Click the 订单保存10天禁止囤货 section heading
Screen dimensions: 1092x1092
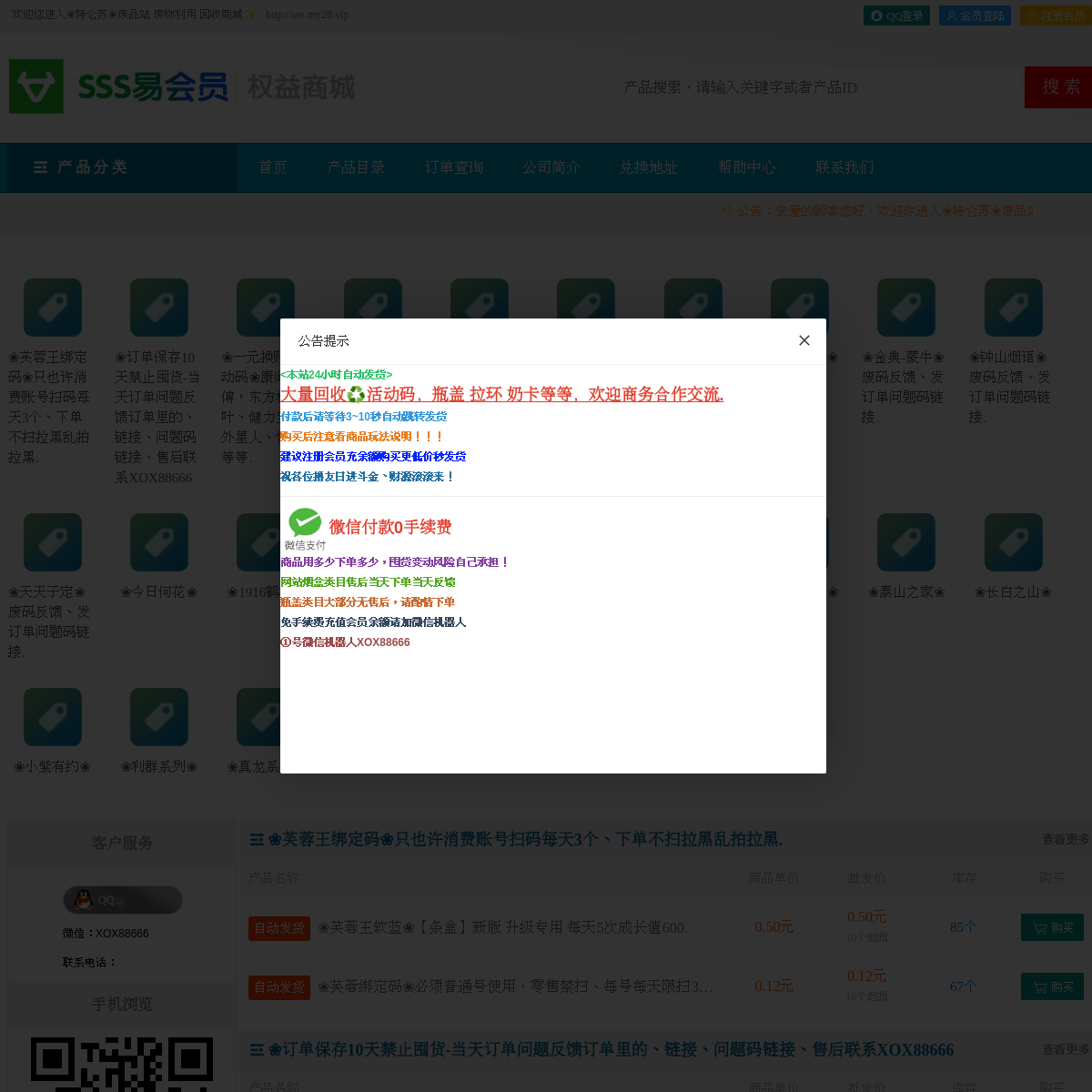pyautogui.click(x=611, y=1049)
